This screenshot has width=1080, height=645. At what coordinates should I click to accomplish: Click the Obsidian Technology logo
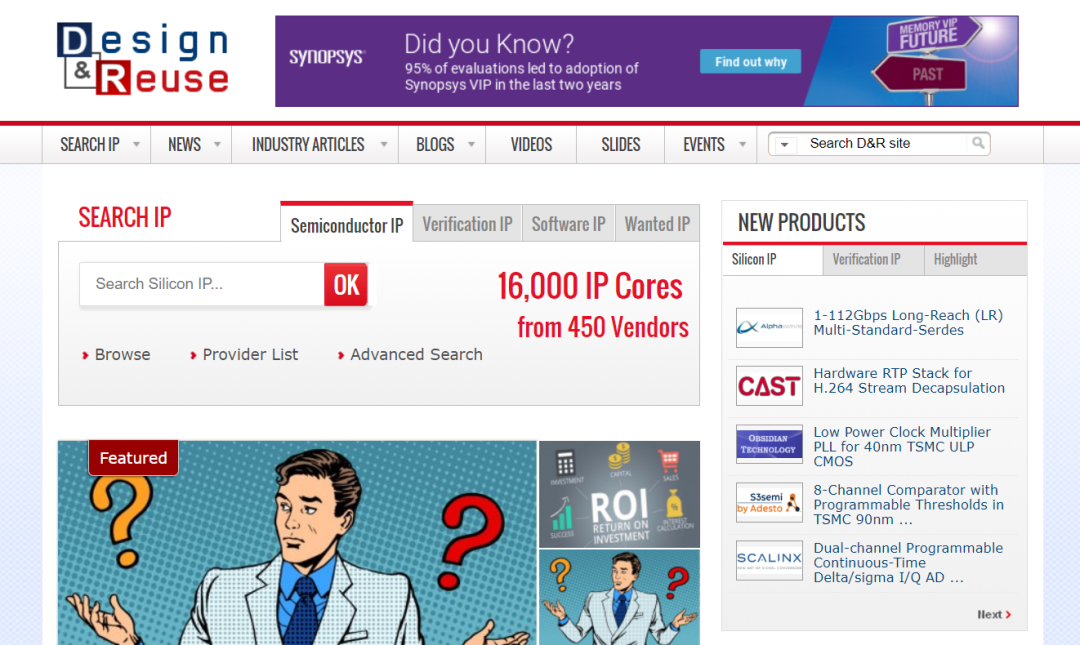[x=769, y=444]
